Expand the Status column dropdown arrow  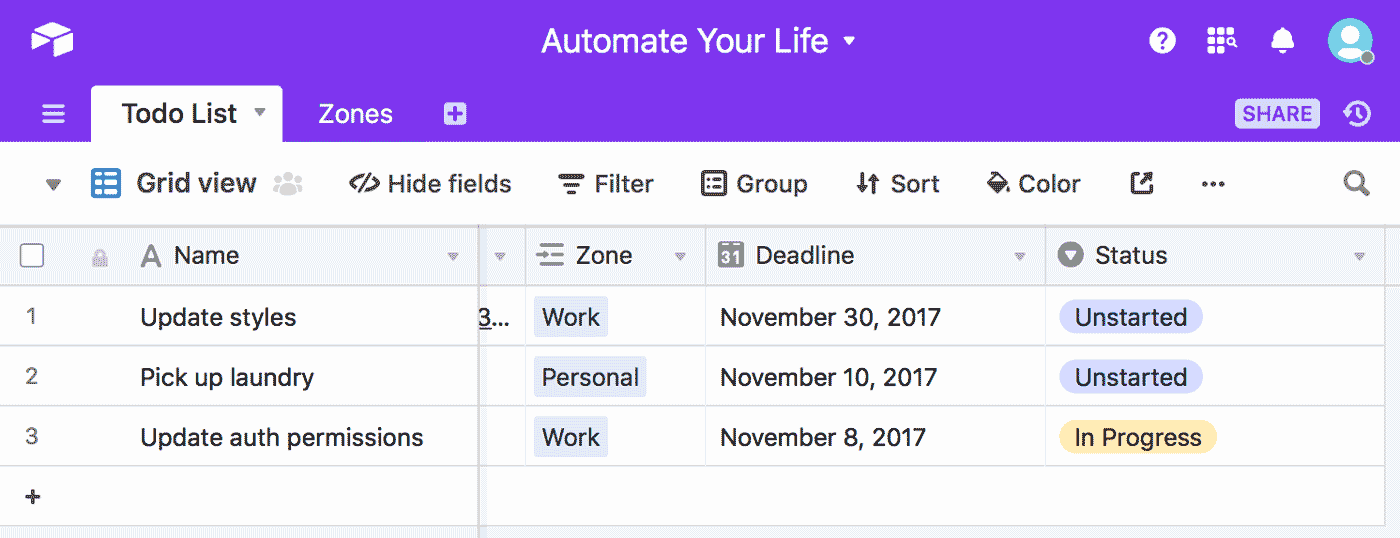pyautogui.click(x=1359, y=257)
